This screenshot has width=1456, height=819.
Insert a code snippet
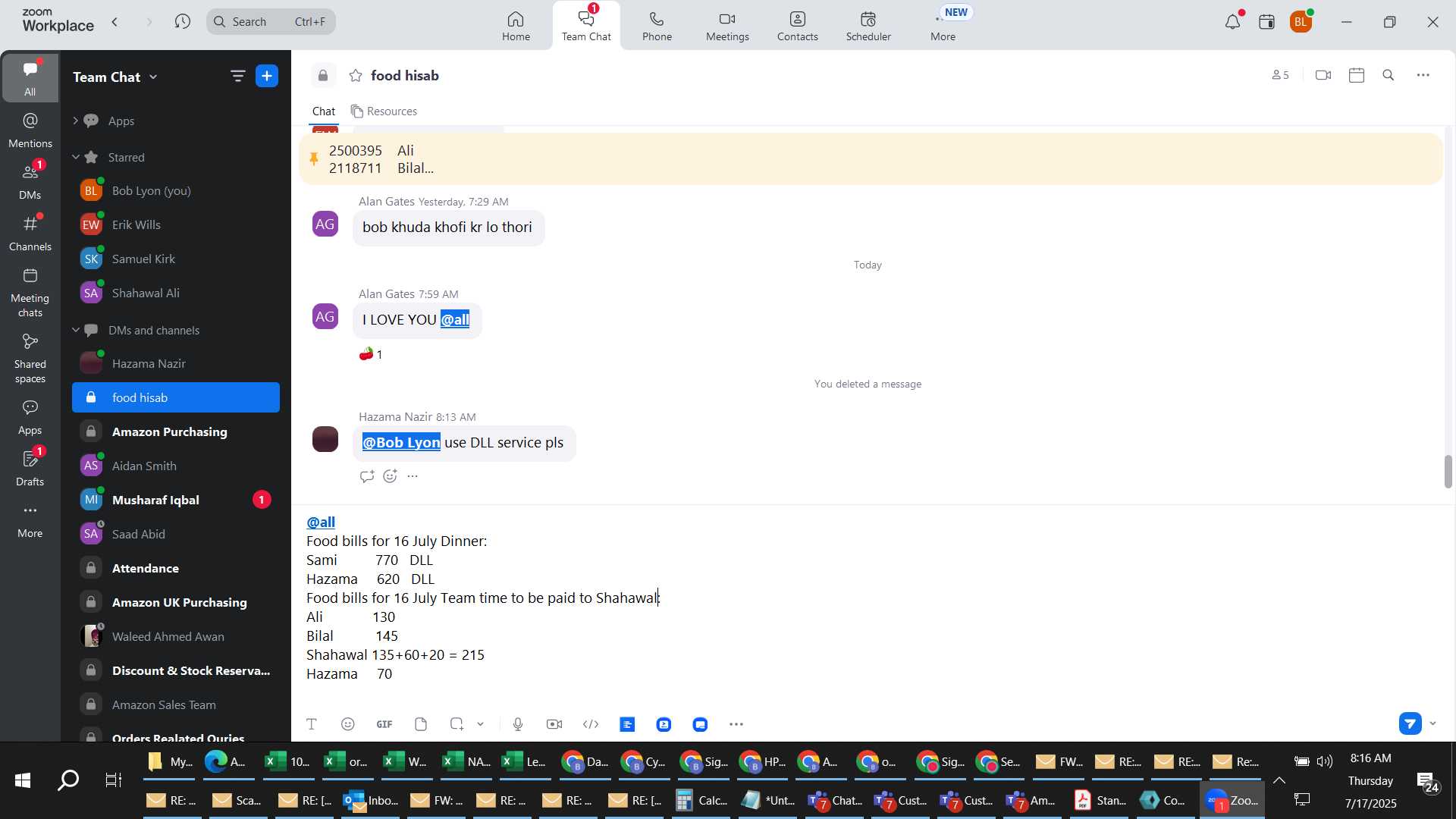pos(591,725)
